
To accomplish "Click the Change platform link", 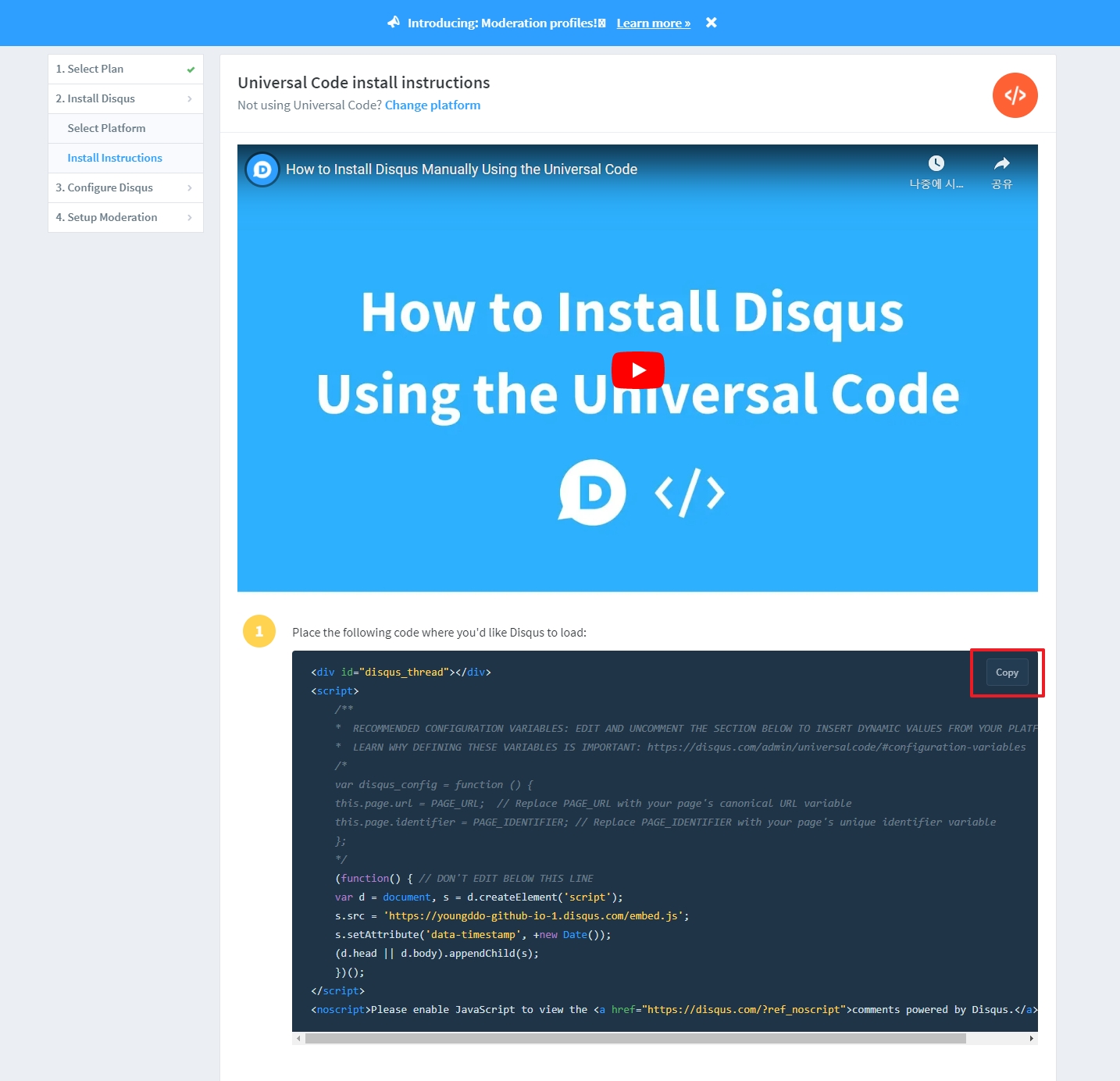I will coord(433,105).
